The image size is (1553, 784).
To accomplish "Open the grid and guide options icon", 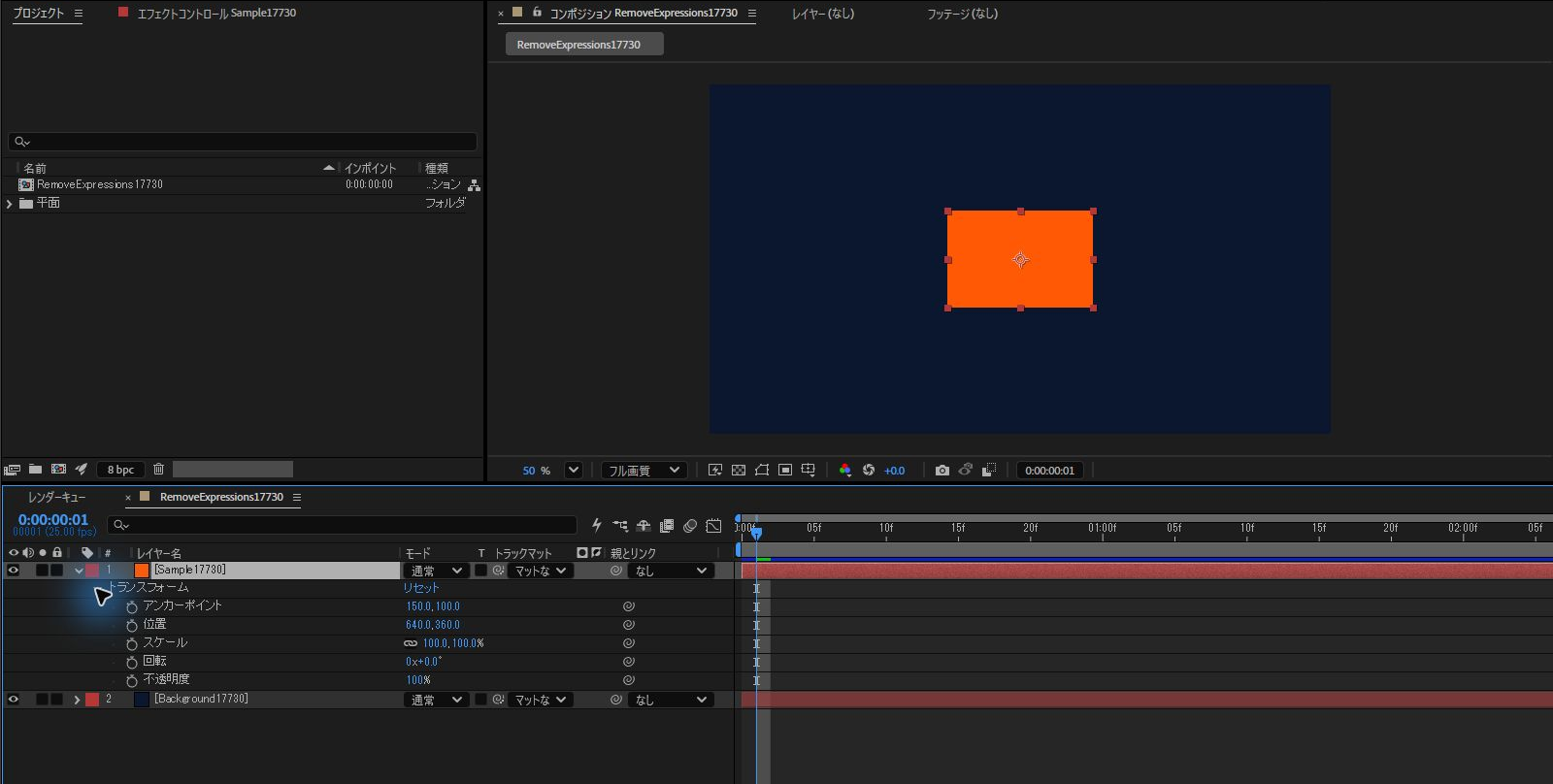I will point(808,470).
